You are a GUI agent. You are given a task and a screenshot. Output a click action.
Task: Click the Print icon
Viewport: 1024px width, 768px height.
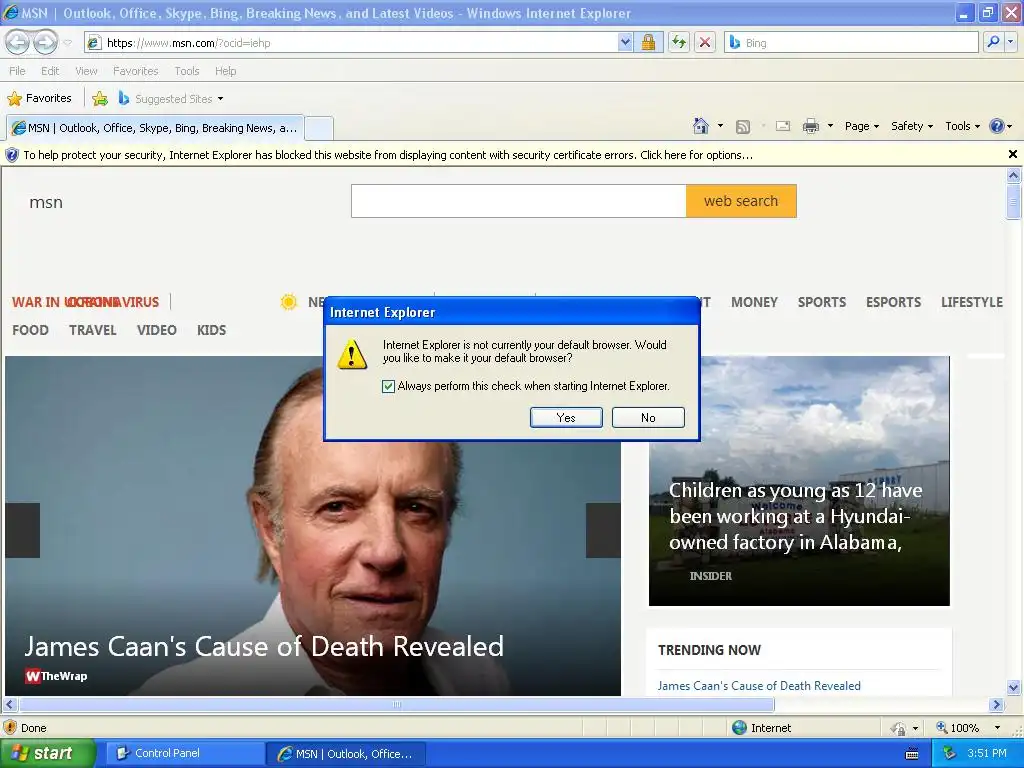pos(810,126)
